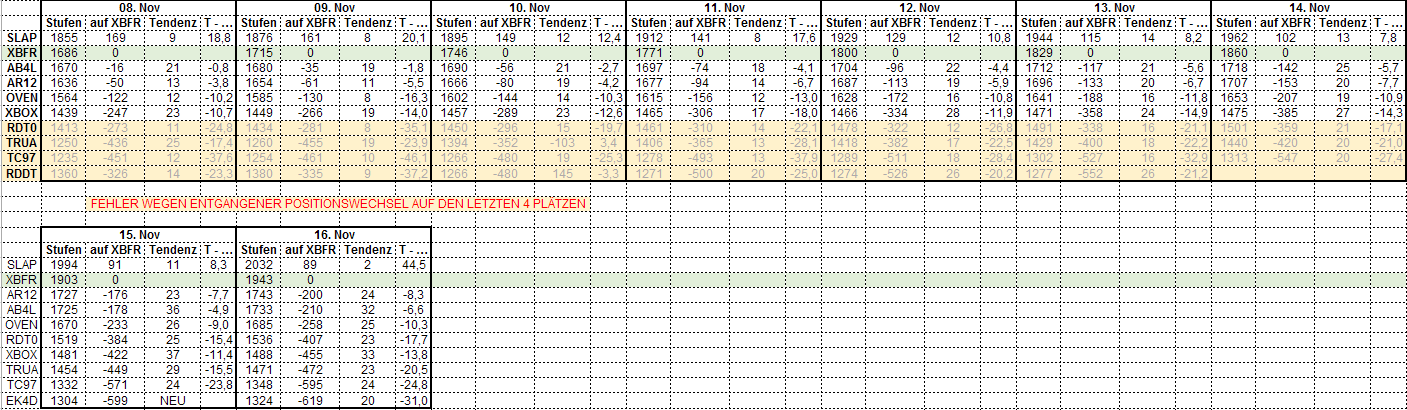The image size is (1407, 410).
Task: Click the Stufen column header under 15. Nov
Action: (62, 249)
